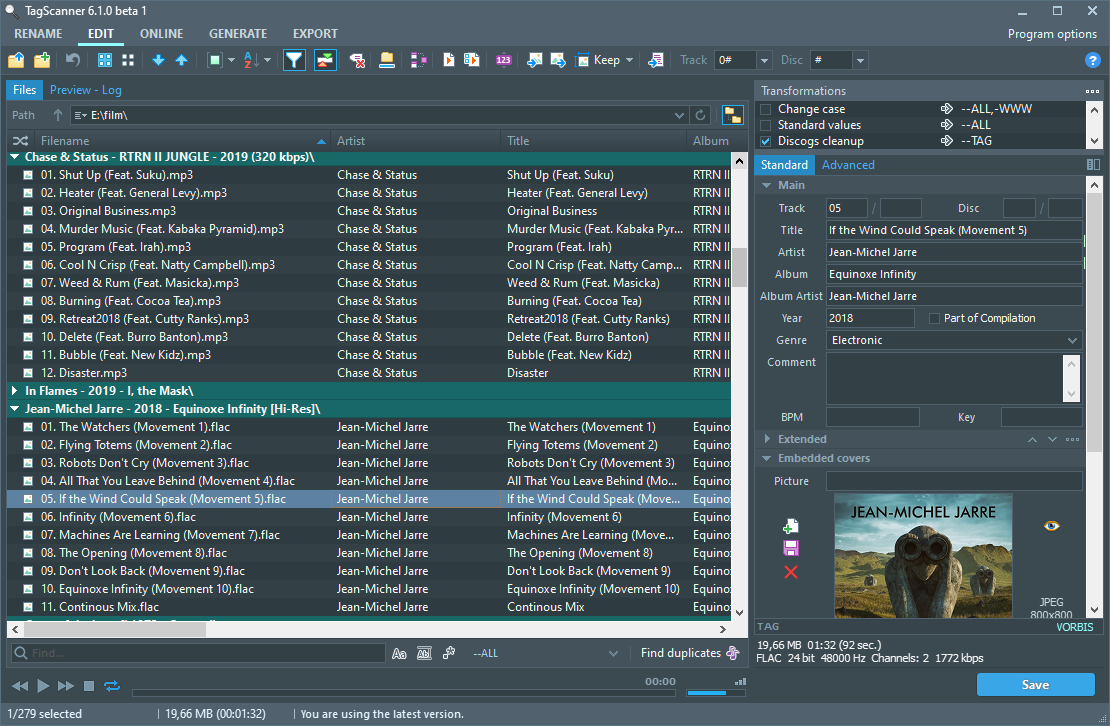The width and height of the screenshot is (1110, 726).
Task: Click the delete tag icon with red X
Action: click(357, 60)
